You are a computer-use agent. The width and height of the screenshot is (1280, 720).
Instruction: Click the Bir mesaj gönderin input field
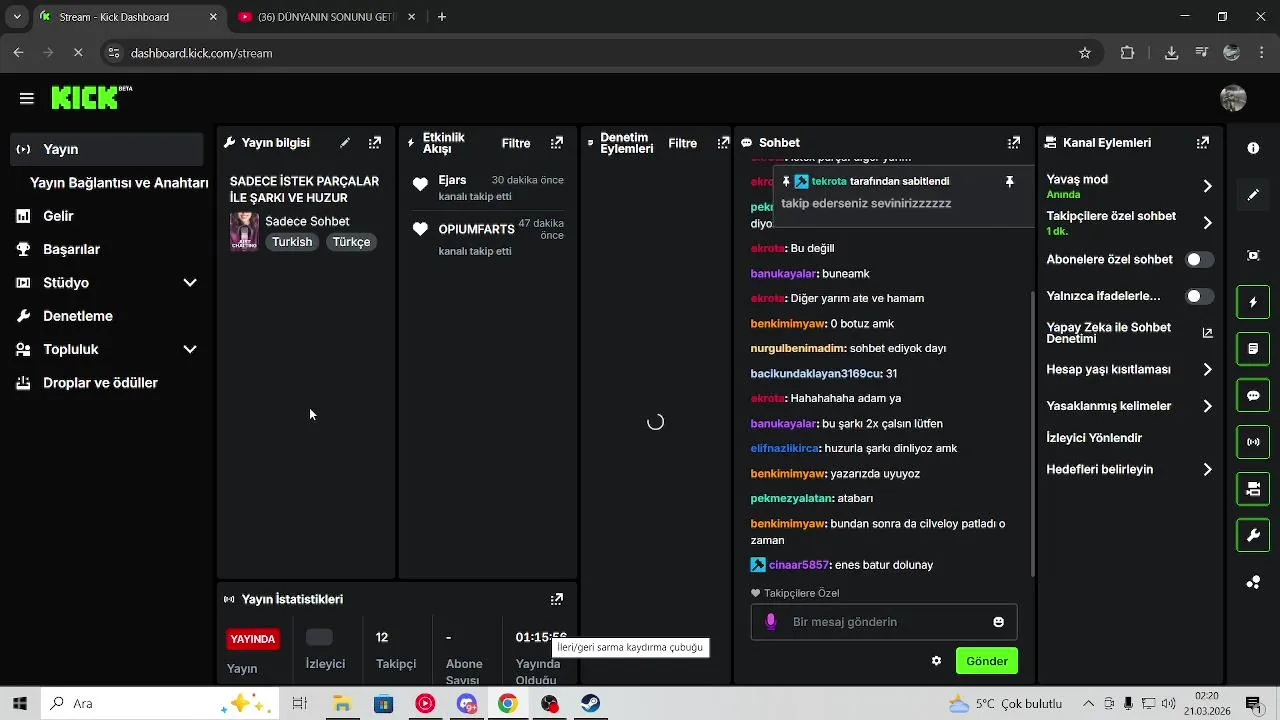[884, 622]
